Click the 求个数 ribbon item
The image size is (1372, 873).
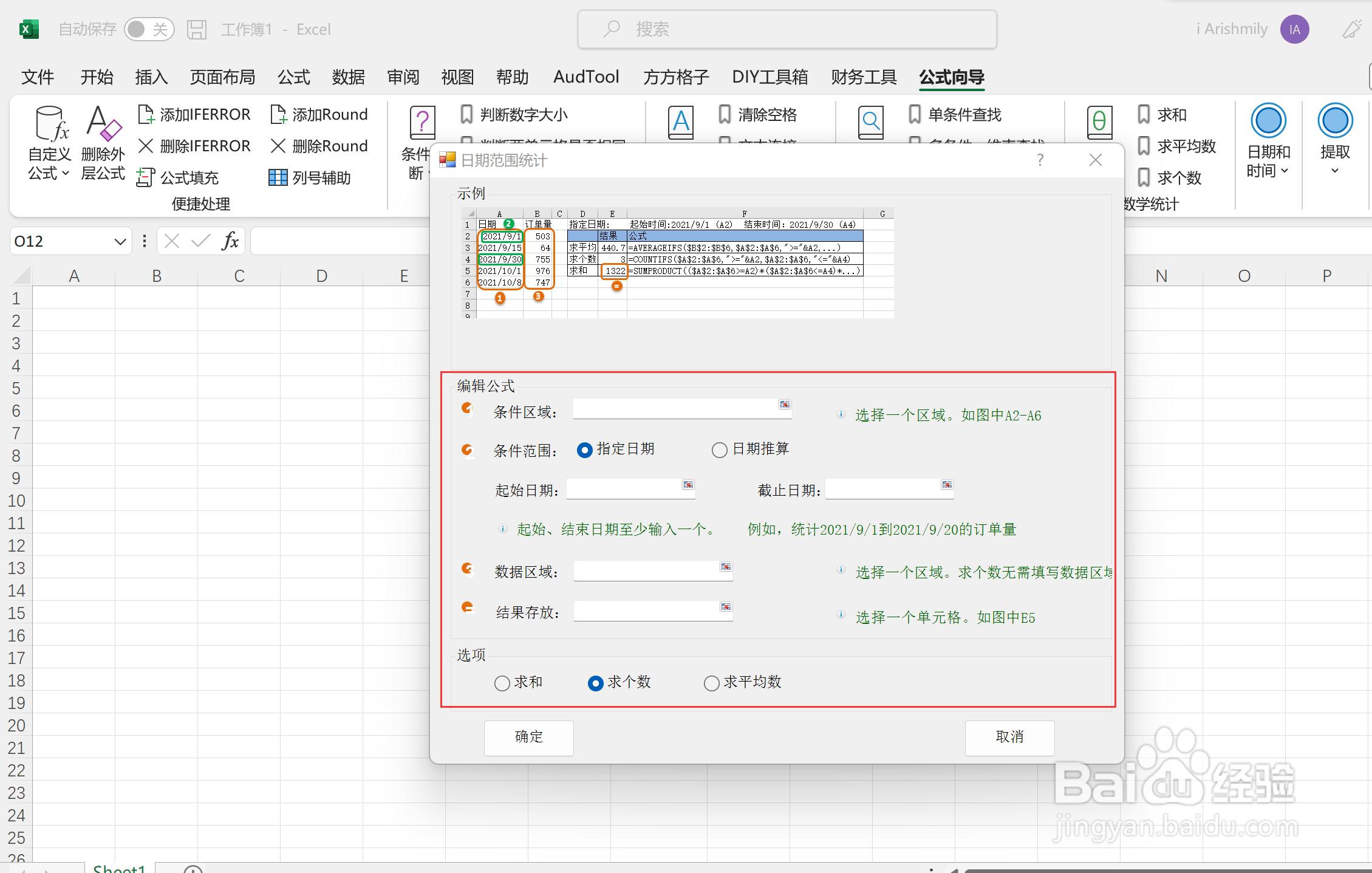click(x=1170, y=177)
